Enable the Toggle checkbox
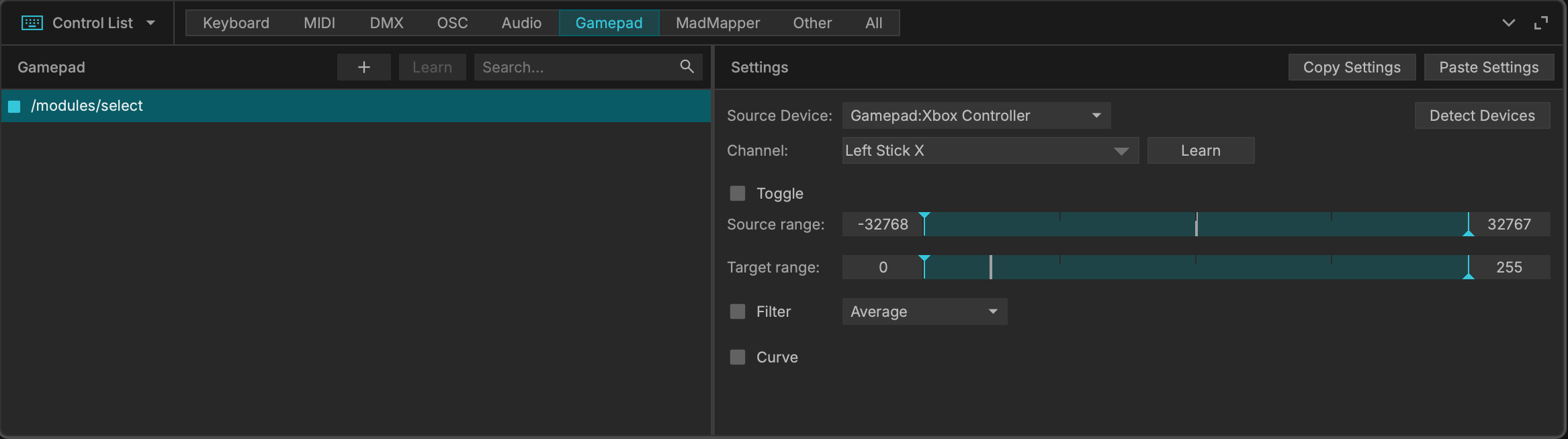1568x439 pixels. click(738, 193)
